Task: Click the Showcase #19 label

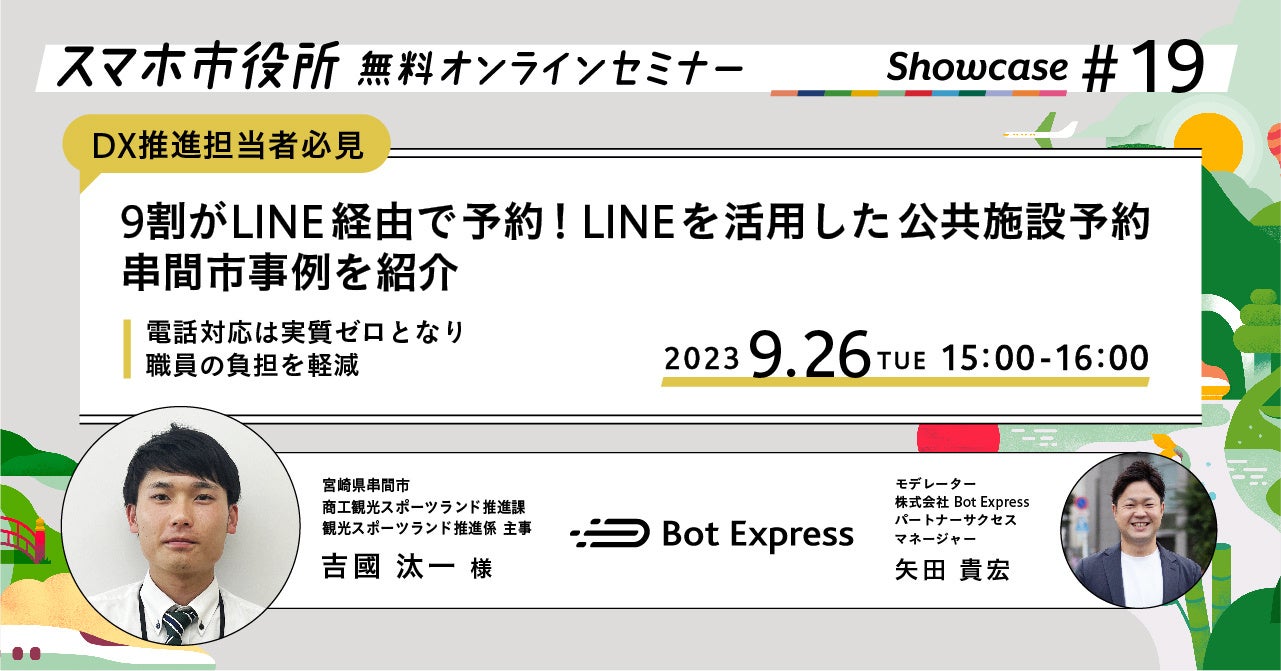Action: pos(1044,66)
